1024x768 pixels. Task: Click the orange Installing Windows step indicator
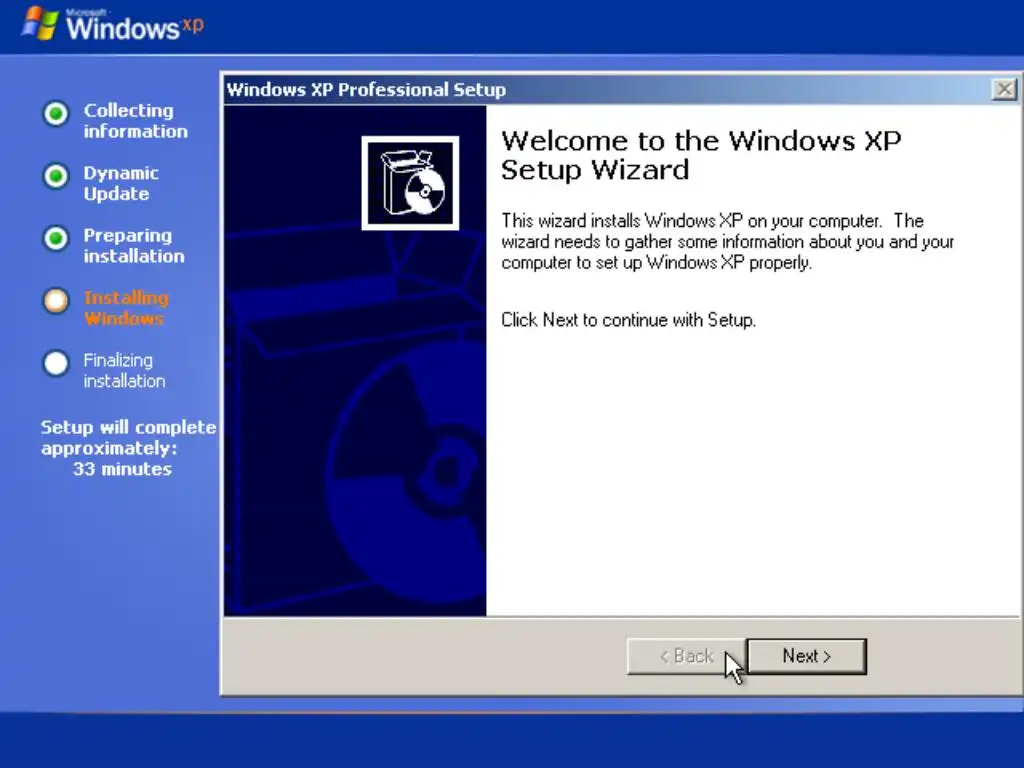(x=56, y=300)
